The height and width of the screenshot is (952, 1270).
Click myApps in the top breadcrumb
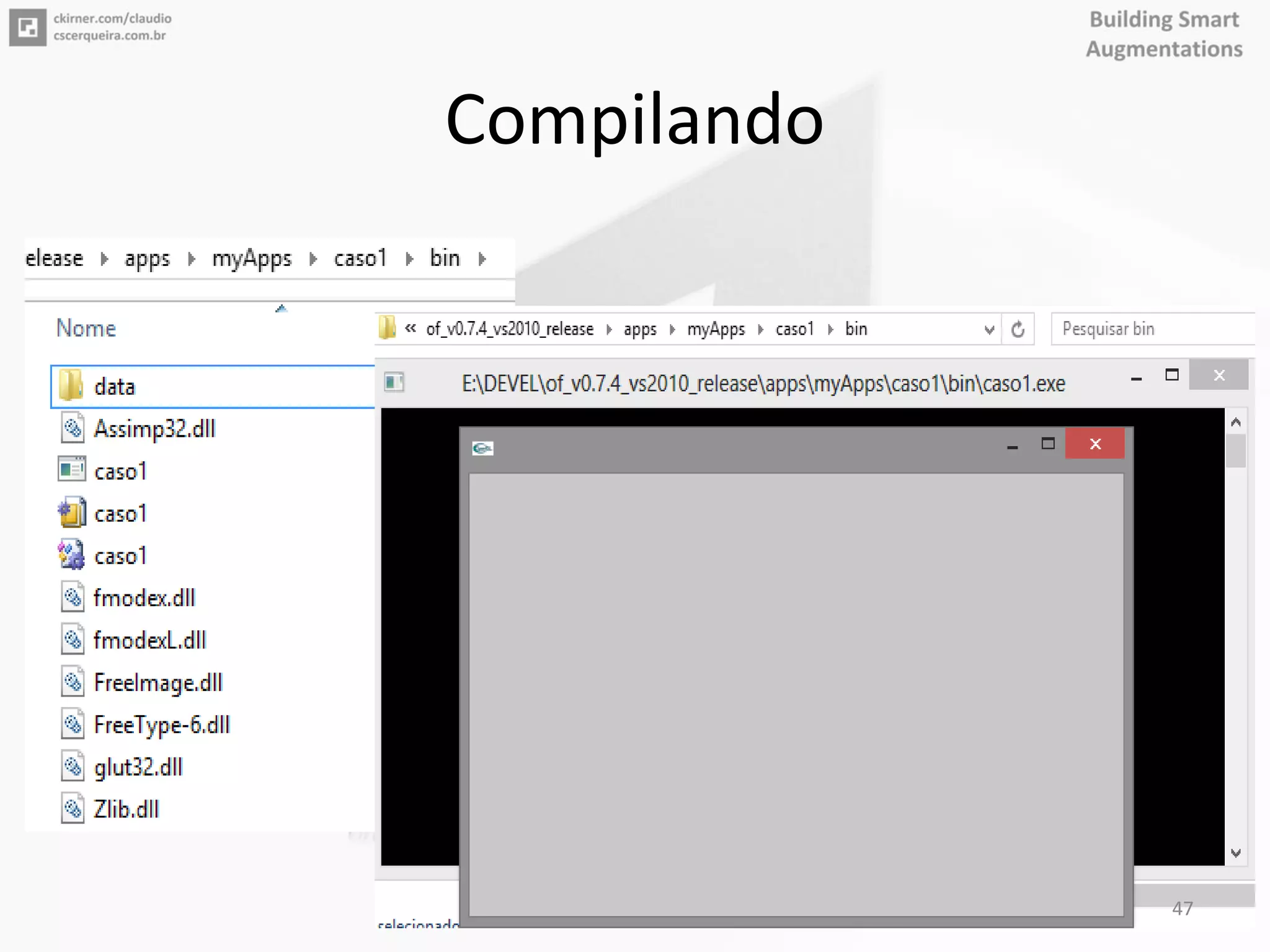[x=252, y=259]
